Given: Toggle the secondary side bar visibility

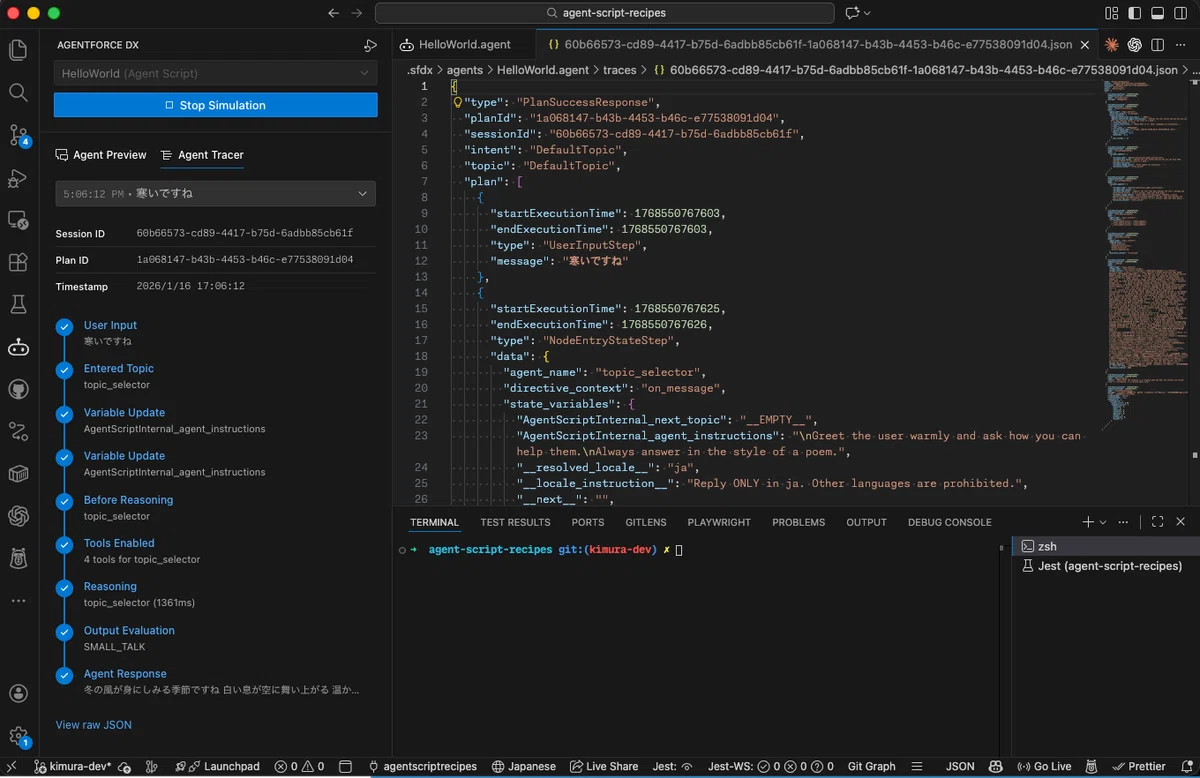Looking at the screenshot, I should [1179, 13].
